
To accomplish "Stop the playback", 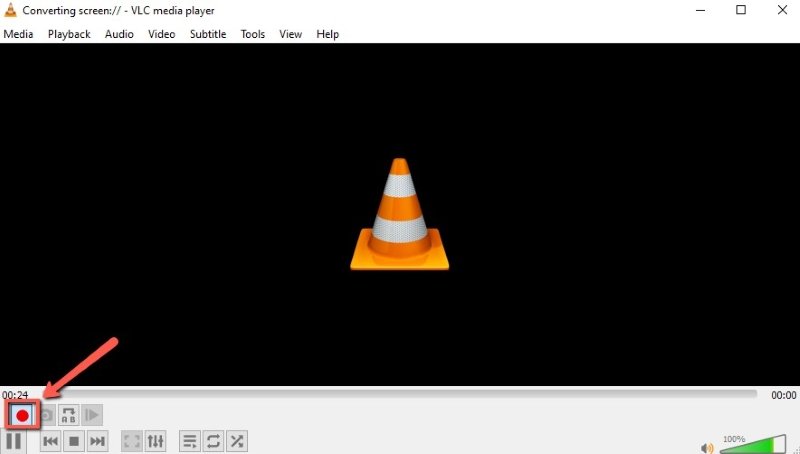I will (73, 441).
